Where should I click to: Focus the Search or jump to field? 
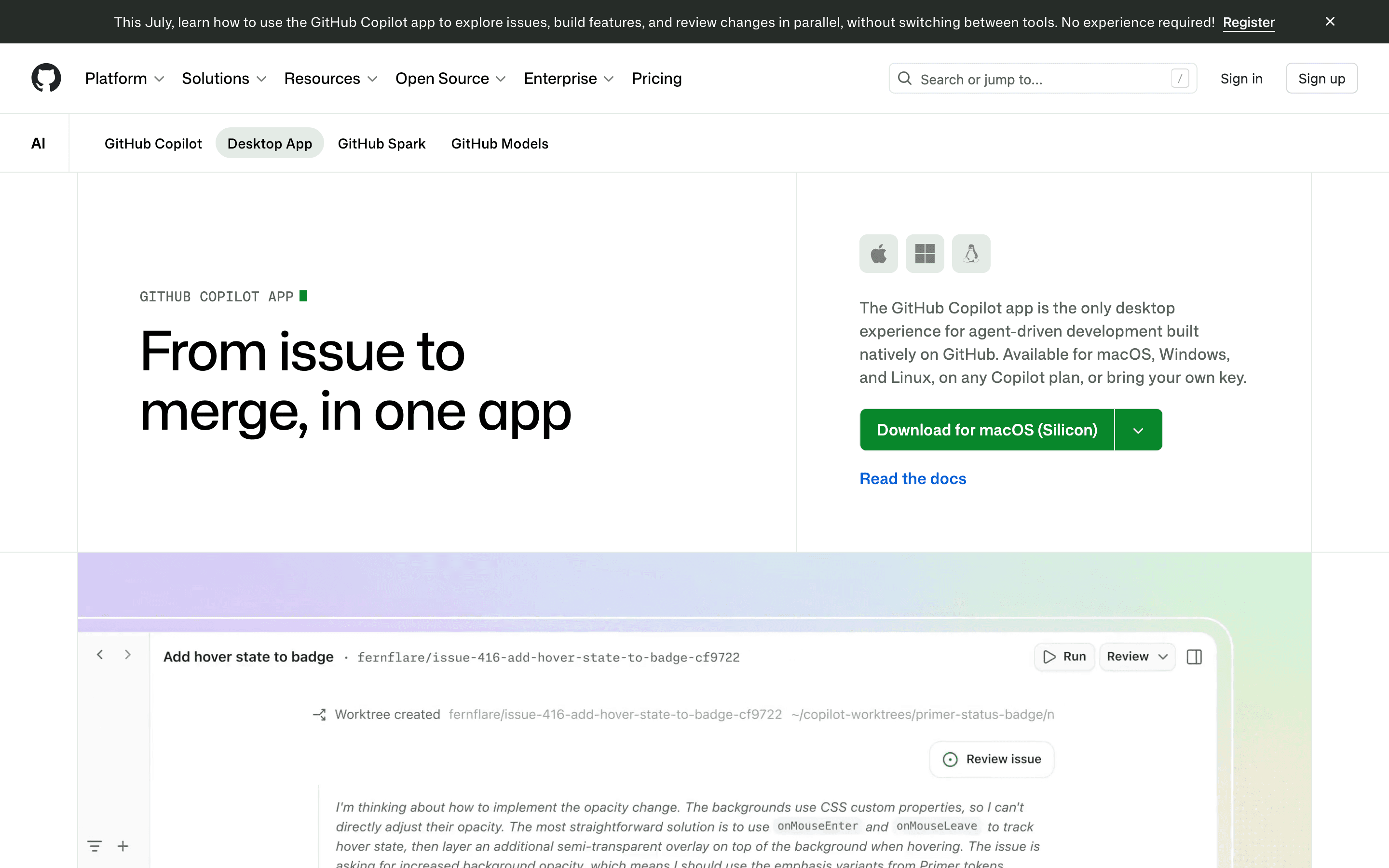[1042, 78]
